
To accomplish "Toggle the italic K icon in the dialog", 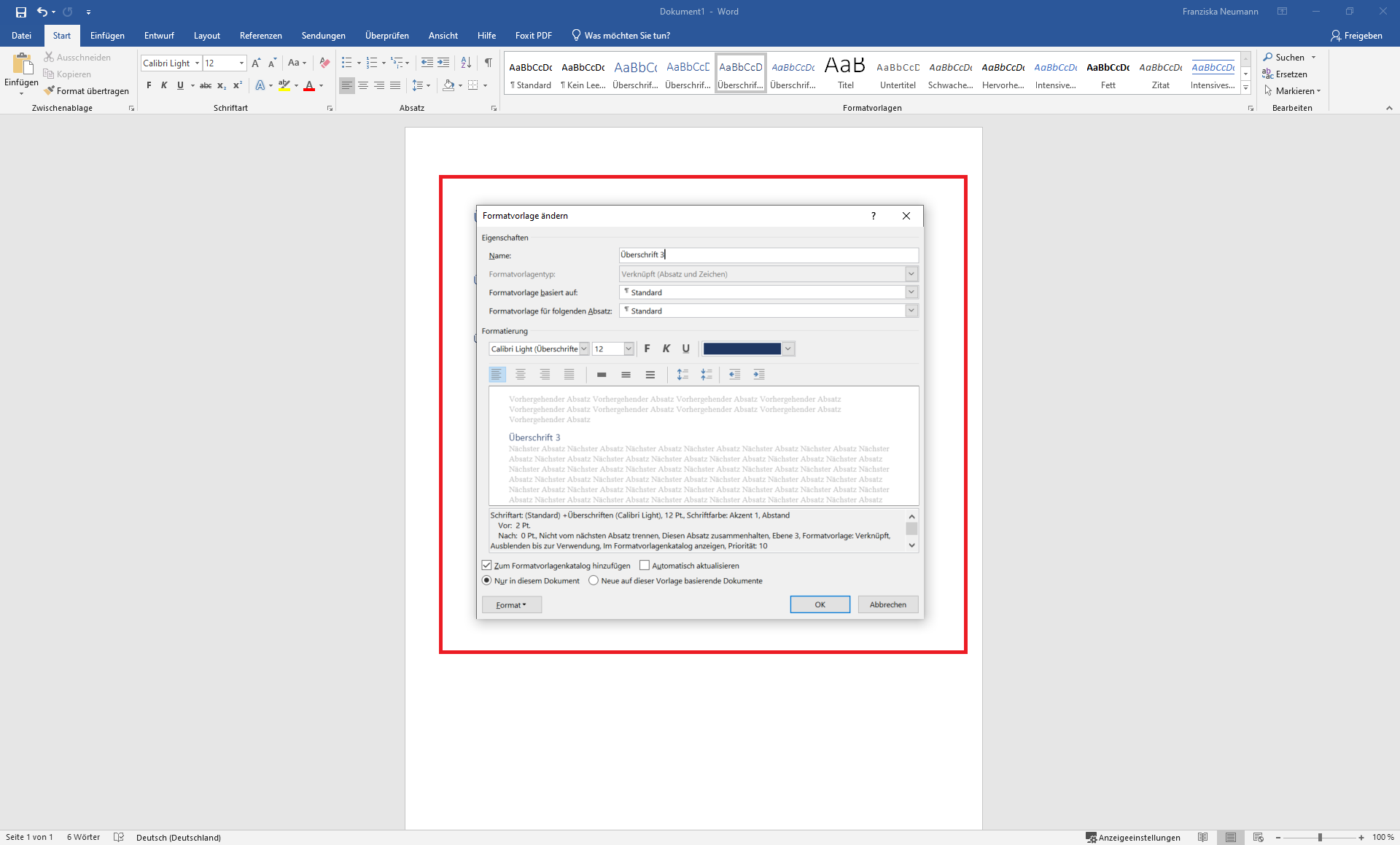I will 666,348.
